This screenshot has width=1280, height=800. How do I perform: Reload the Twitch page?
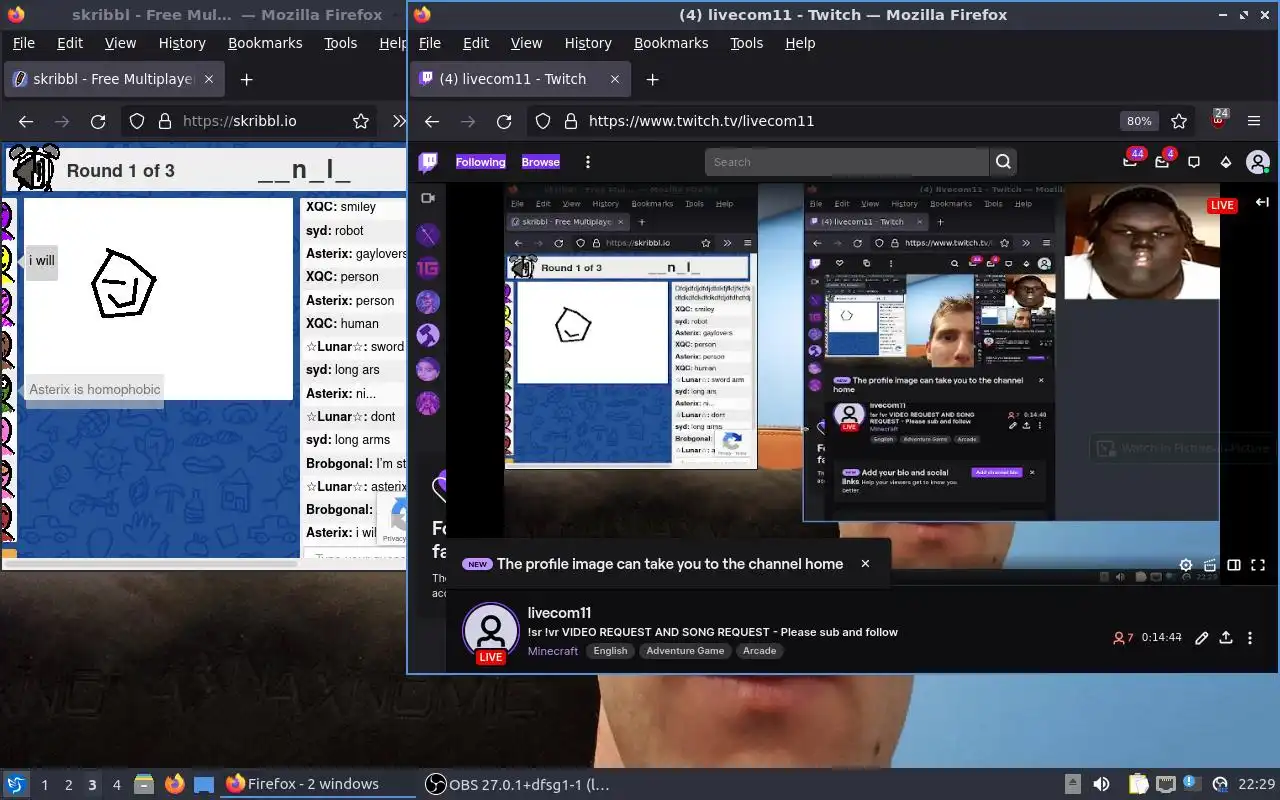(x=504, y=121)
